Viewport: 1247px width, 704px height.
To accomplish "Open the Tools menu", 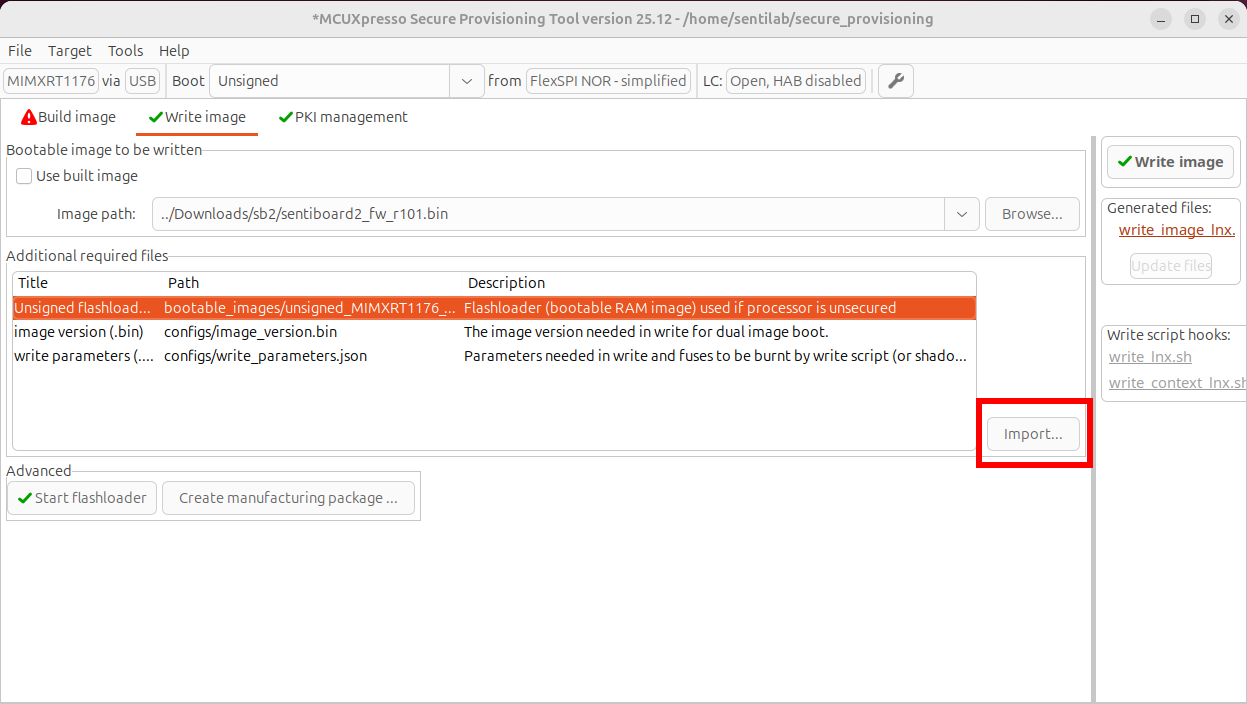I will 125,51.
